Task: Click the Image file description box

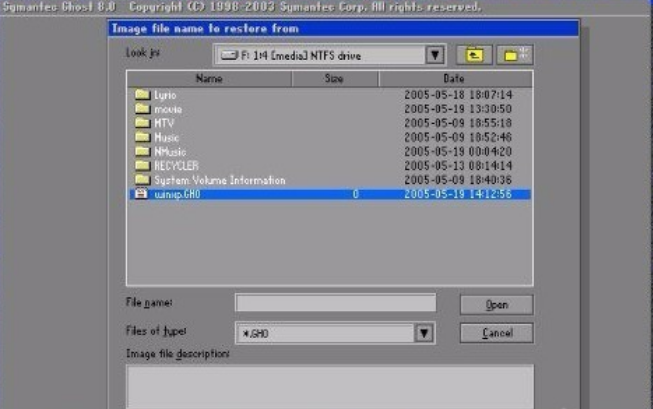Action: (x=329, y=386)
